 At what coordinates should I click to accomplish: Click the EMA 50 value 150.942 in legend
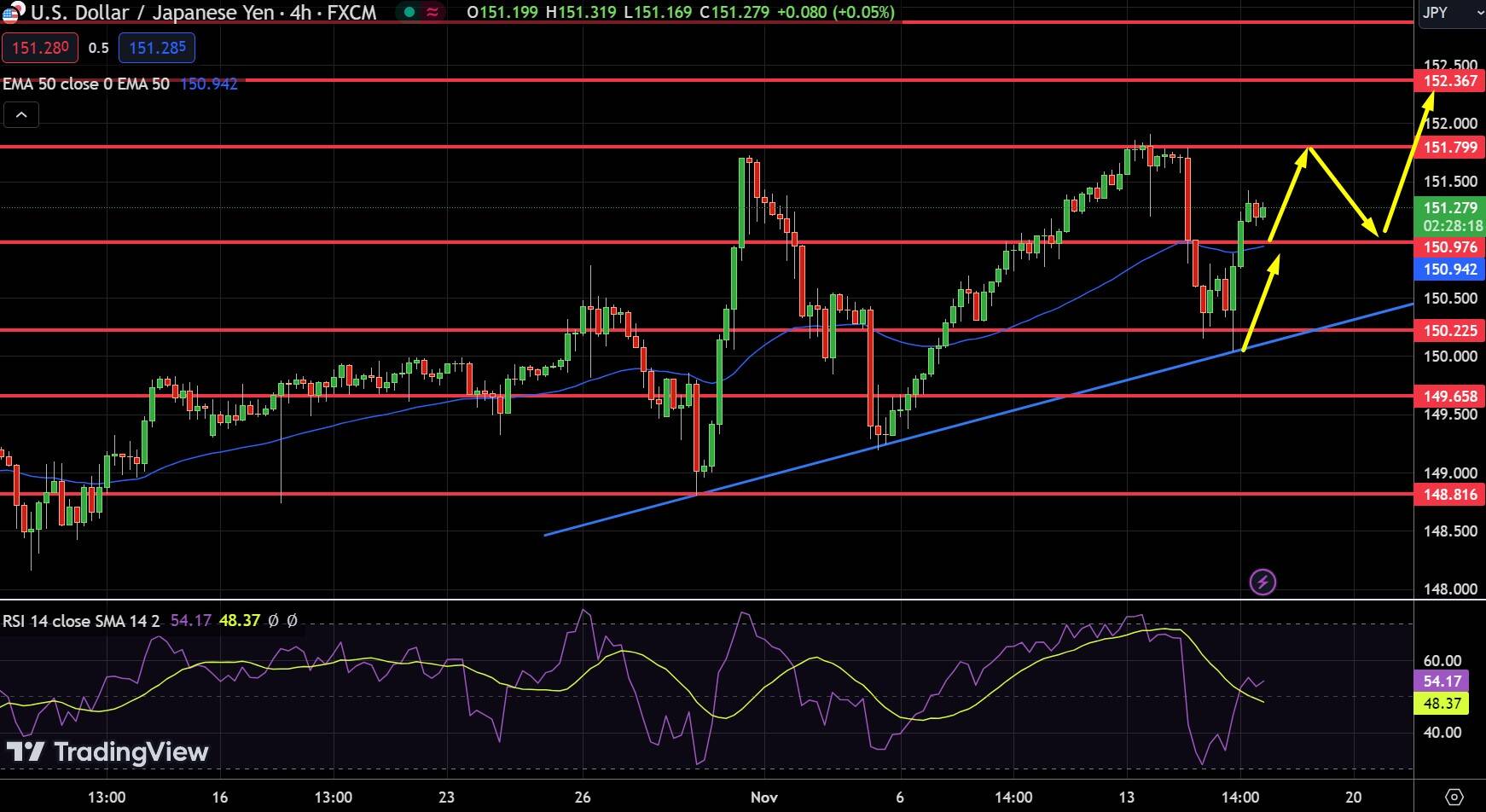tap(209, 84)
